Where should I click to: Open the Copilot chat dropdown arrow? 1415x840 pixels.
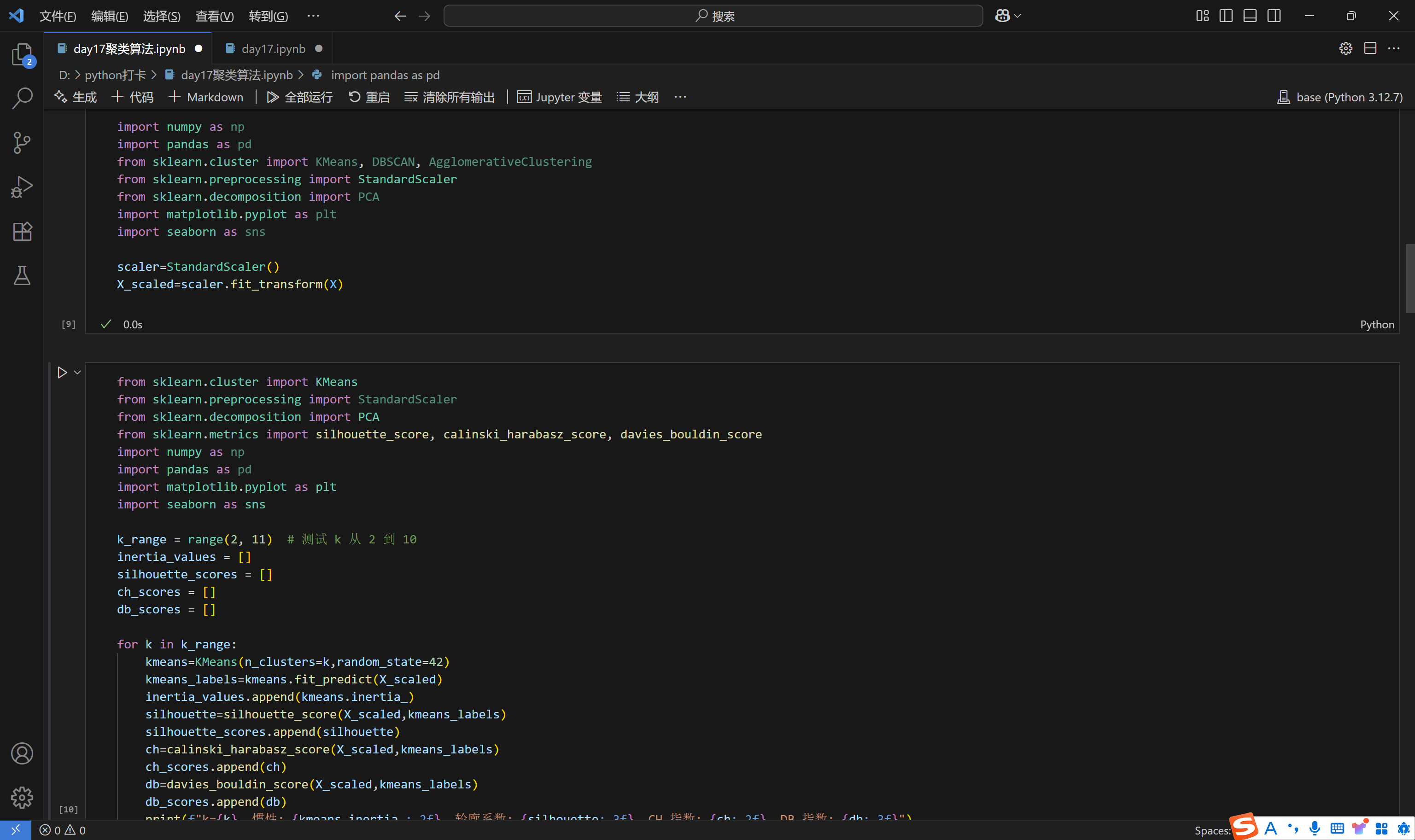(x=1017, y=16)
